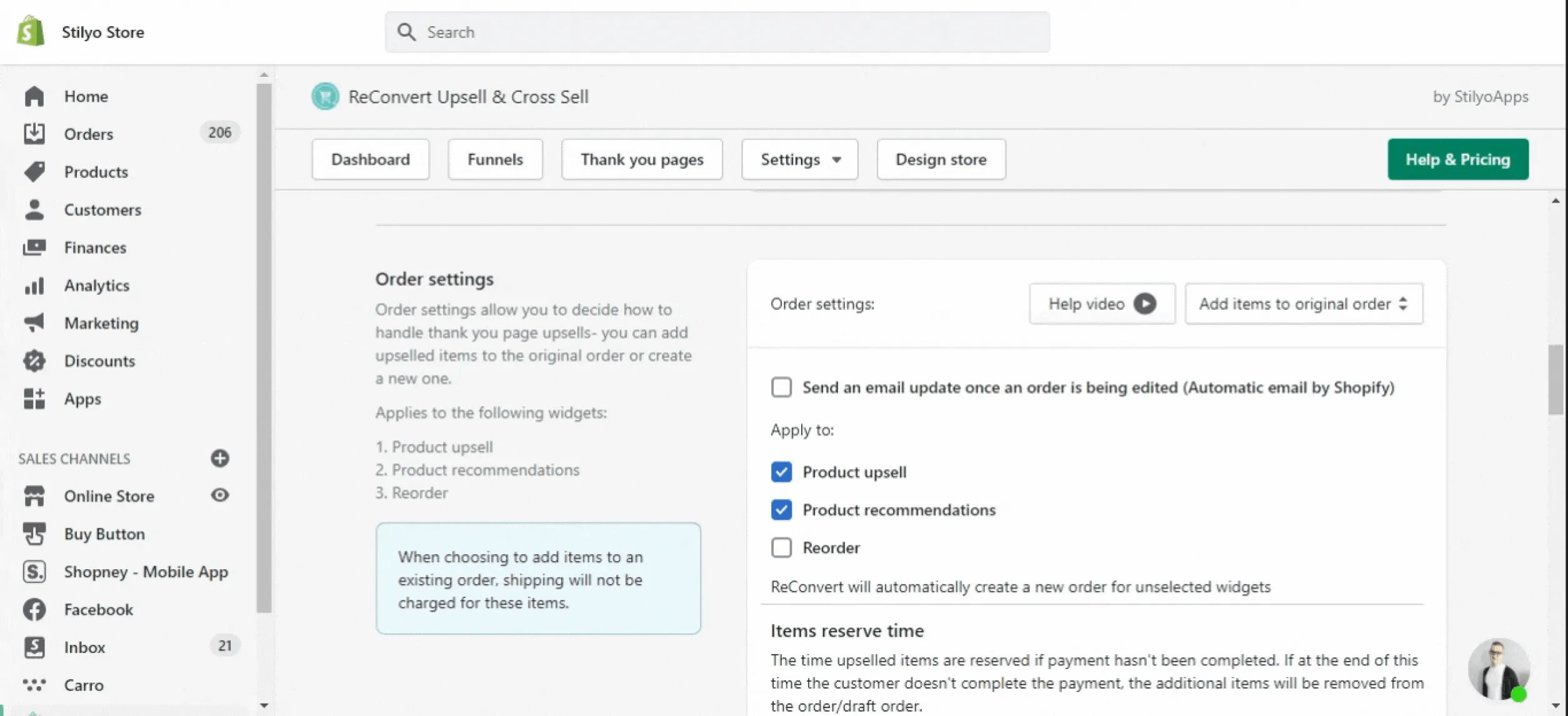Image resolution: width=1568 pixels, height=716 pixels.
Task: Open Discounts in the sidebar
Action: click(x=99, y=361)
